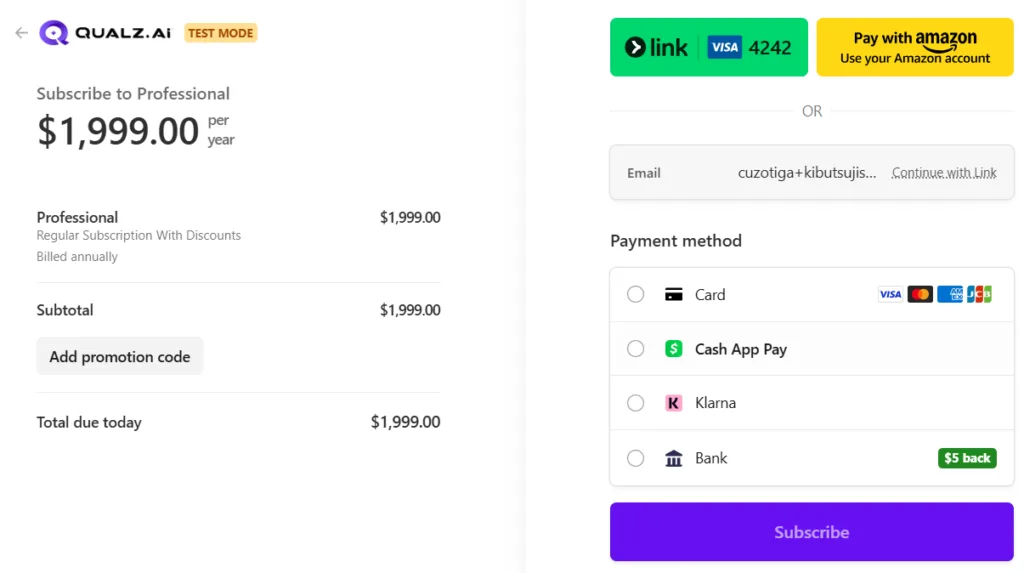Click the Qualz.ai logo icon
This screenshot has width=1024, height=573.
pyautogui.click(x=54, y=33)
